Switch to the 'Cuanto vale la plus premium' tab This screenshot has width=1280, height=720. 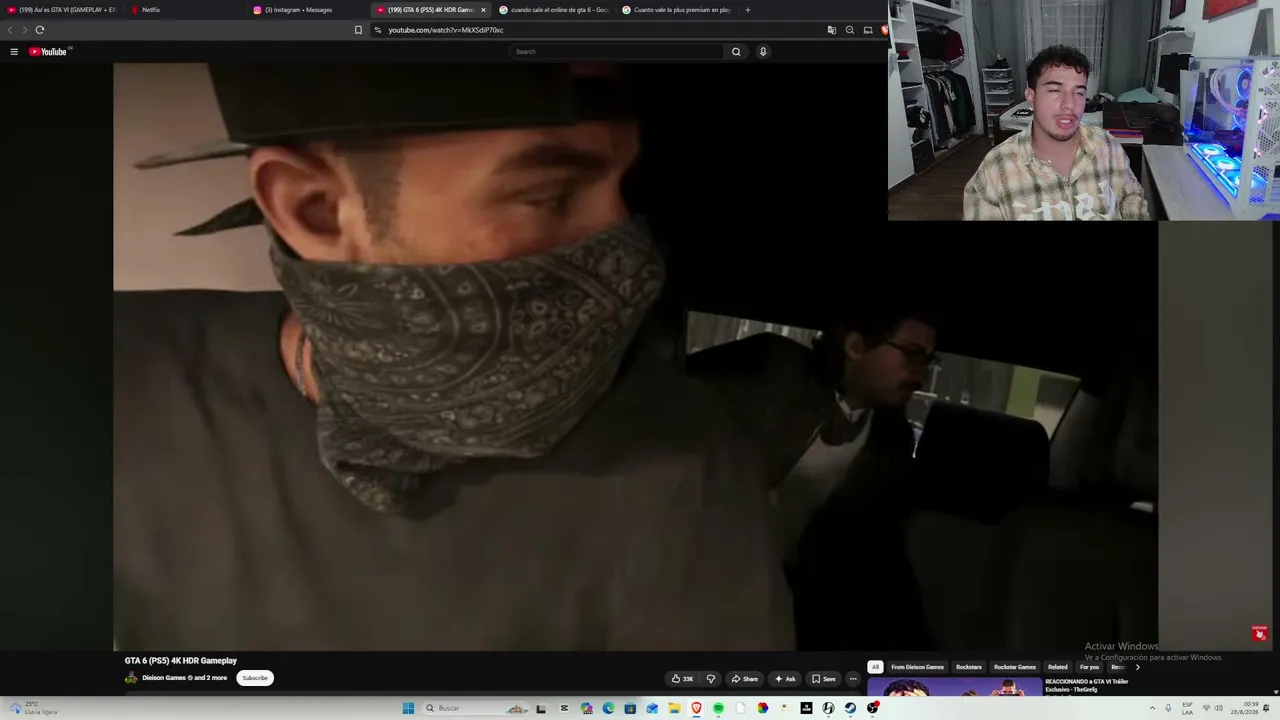point(677,10)
